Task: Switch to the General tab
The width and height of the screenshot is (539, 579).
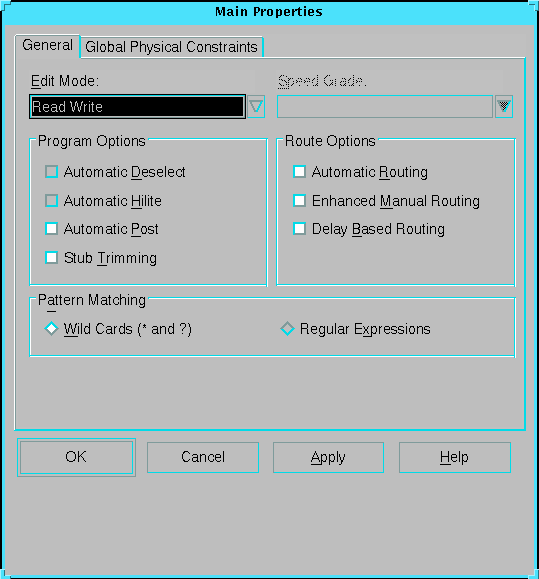Action: coord(47,46)
